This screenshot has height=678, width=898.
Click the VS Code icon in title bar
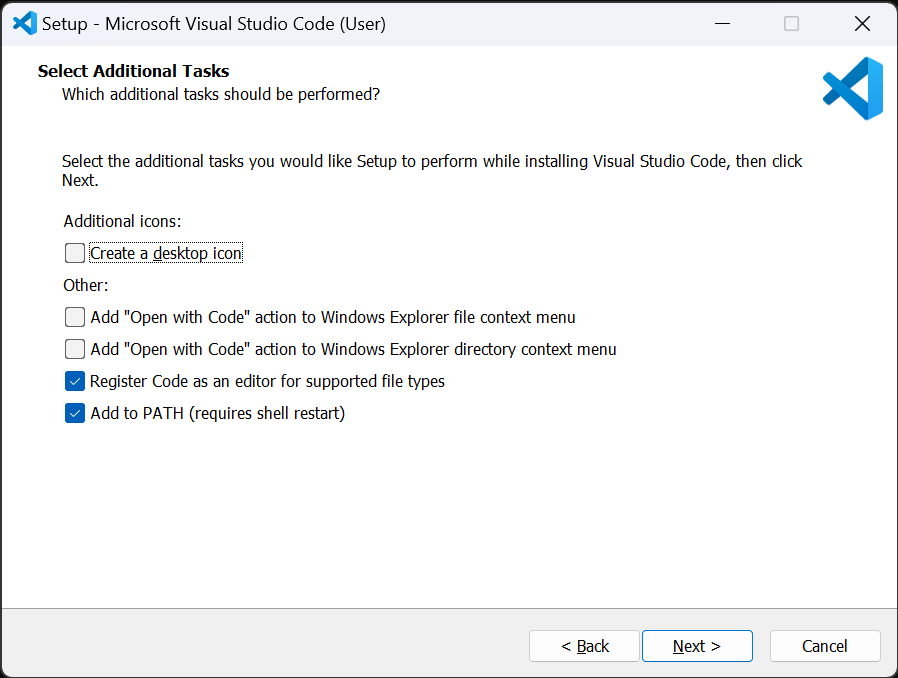pos(25,23)
